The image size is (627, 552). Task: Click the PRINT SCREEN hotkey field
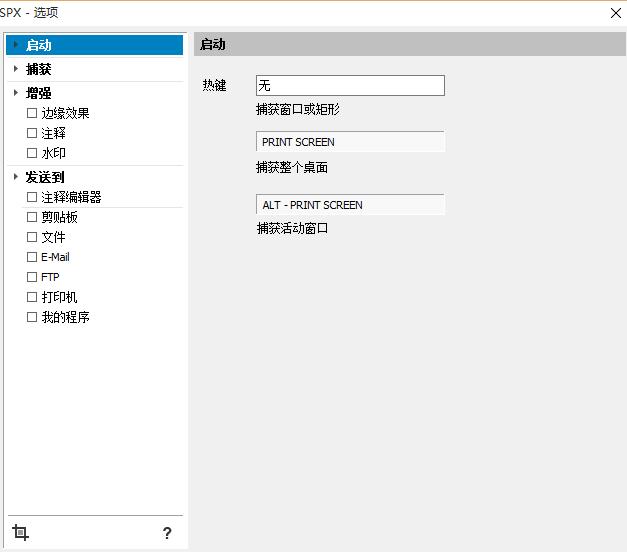[350, 142]
